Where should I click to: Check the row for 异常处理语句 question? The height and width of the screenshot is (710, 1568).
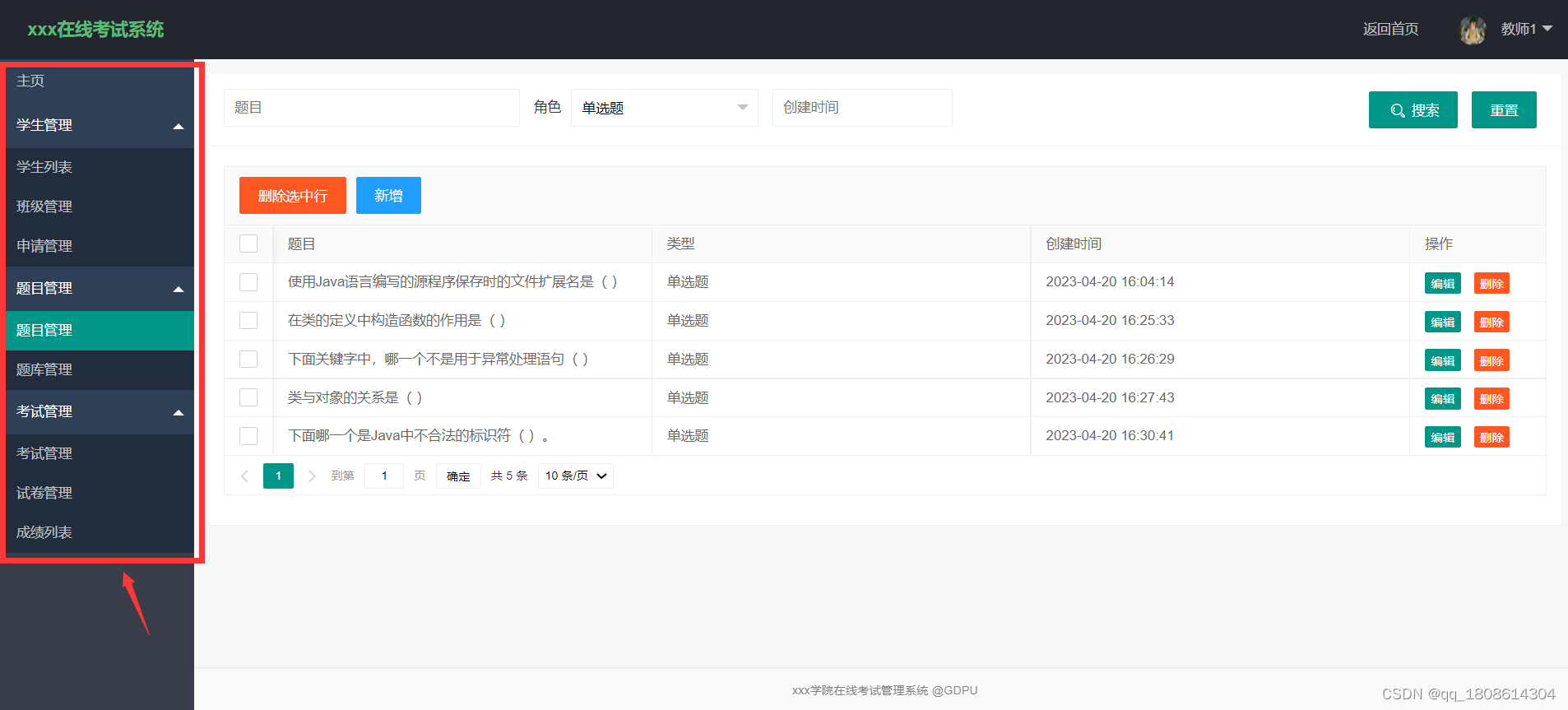(x=248, y=359)
